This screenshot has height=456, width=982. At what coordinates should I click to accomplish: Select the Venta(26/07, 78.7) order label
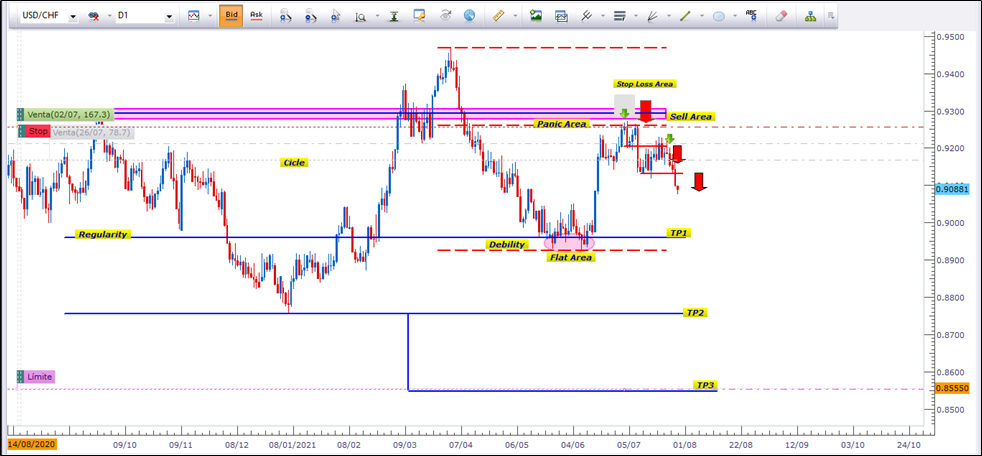click(92, 132)
